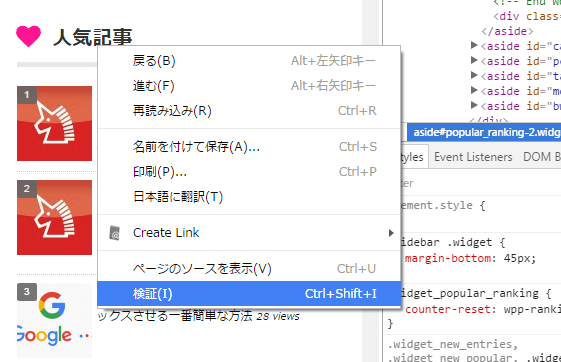
Task: Select 印刷(P)... in context menu
Action: coord(249,172)
